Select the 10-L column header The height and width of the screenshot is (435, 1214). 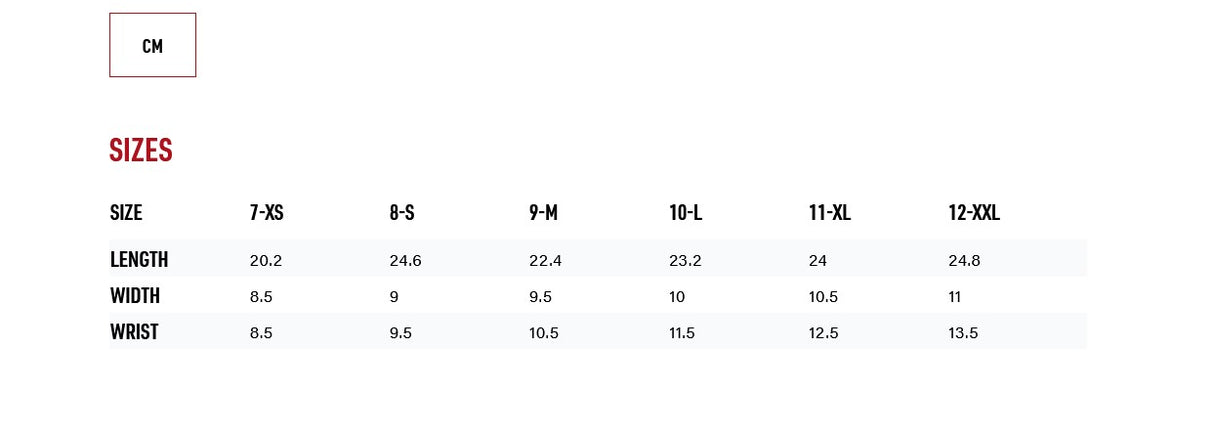tap(685, 212)
